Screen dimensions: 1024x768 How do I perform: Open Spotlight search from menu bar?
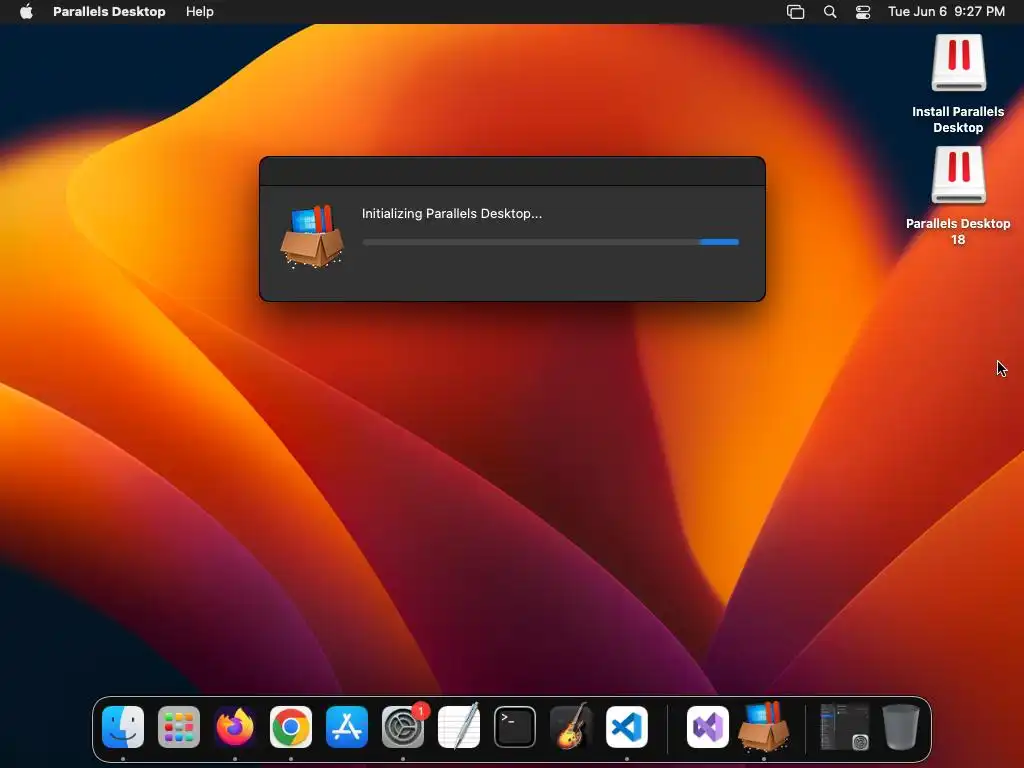point(830,12)
